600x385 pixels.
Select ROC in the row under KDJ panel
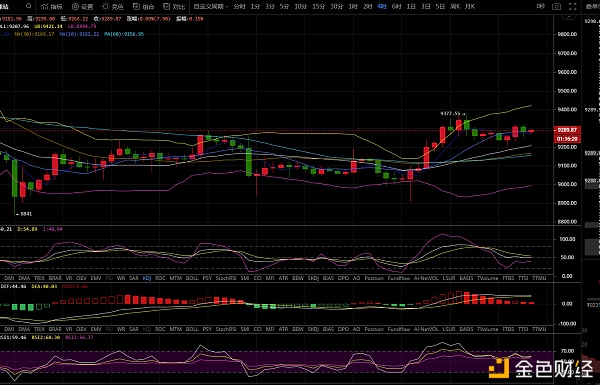coord(160,278)
